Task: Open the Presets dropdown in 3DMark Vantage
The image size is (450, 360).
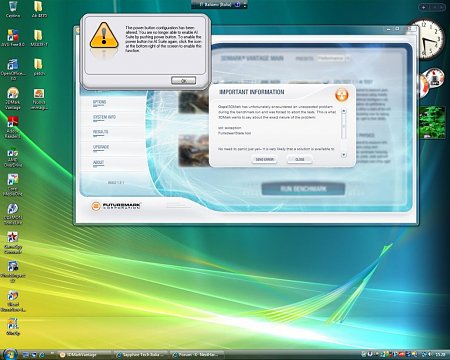Action: (x=333, y=58)
